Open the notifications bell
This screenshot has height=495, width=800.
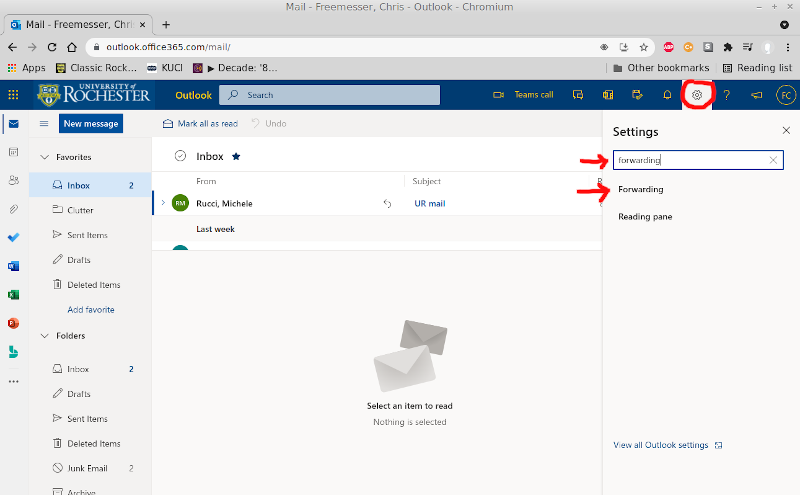[667, 95]
